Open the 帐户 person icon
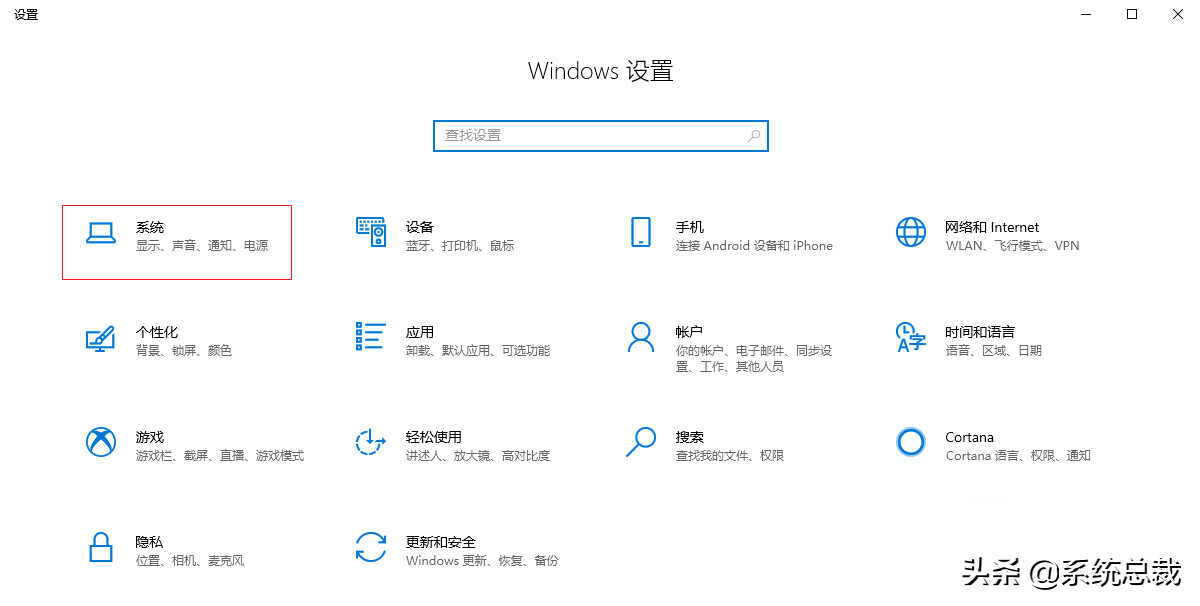 coord(641,337)
